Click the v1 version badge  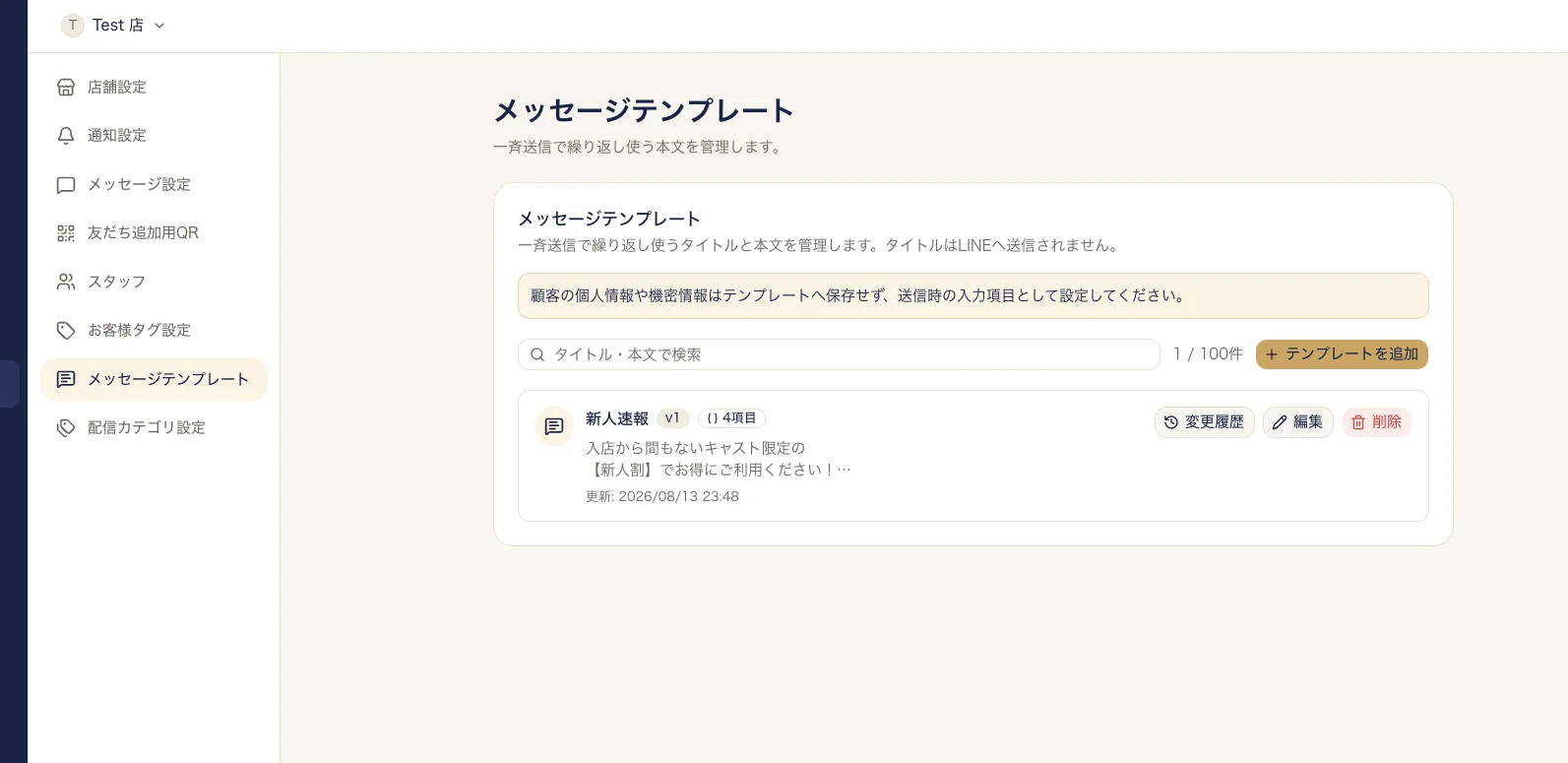672,418
